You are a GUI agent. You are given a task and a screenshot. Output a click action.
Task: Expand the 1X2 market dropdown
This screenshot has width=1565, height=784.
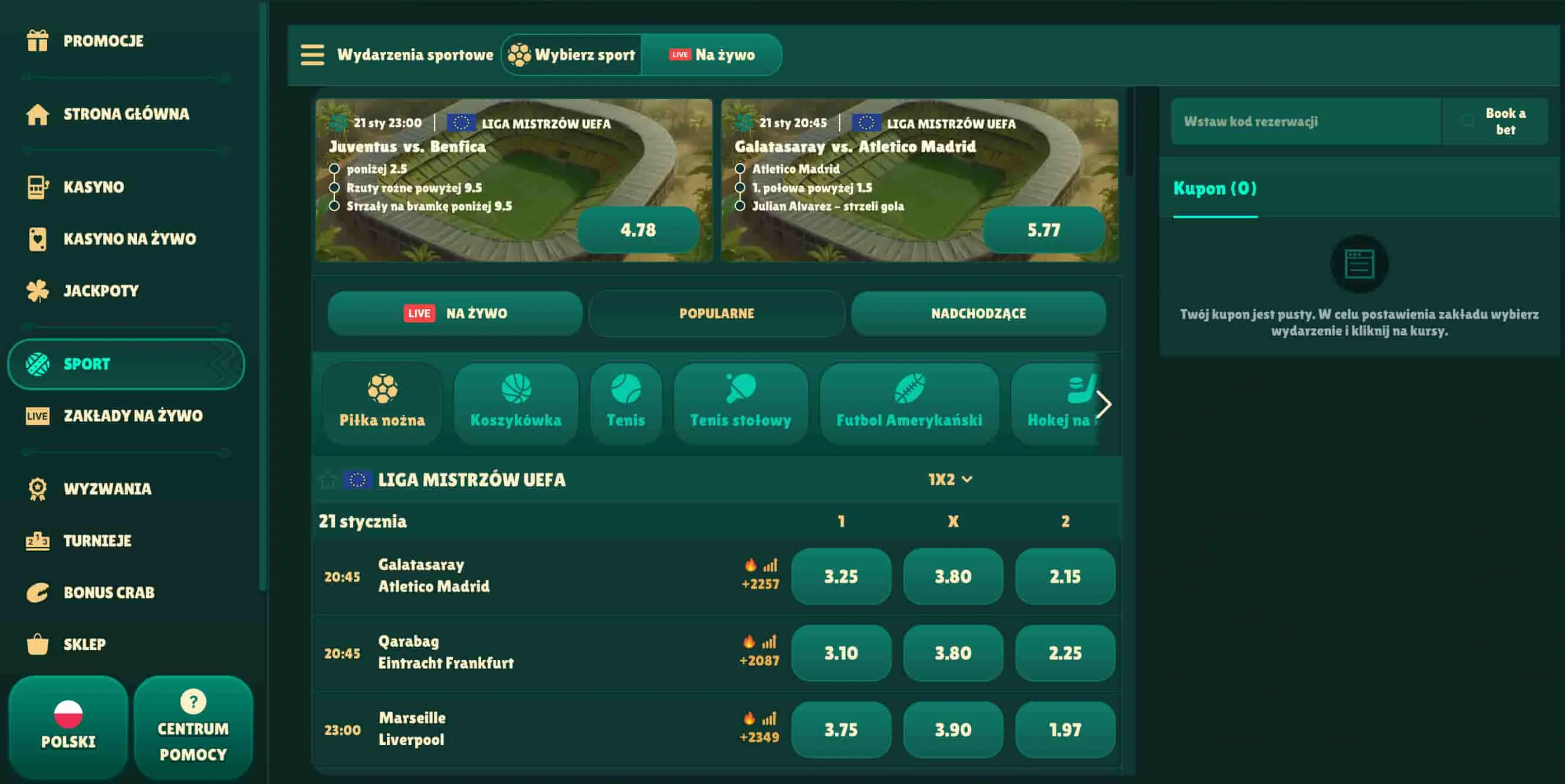click(x=950, y=480)
